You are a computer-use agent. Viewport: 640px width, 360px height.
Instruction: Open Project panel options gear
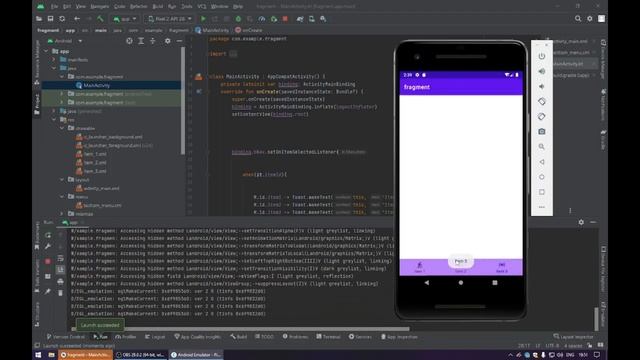tap(167, 41)
